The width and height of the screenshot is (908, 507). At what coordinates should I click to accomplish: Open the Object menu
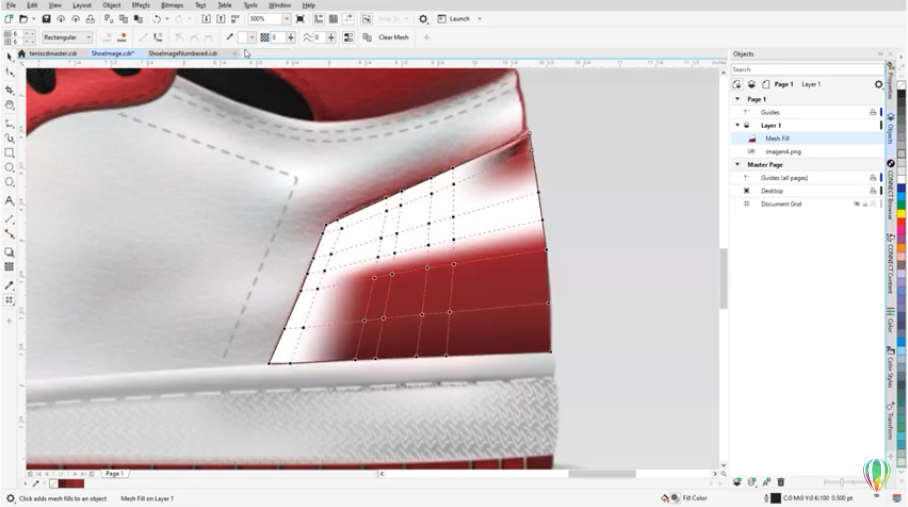point(111,5)
